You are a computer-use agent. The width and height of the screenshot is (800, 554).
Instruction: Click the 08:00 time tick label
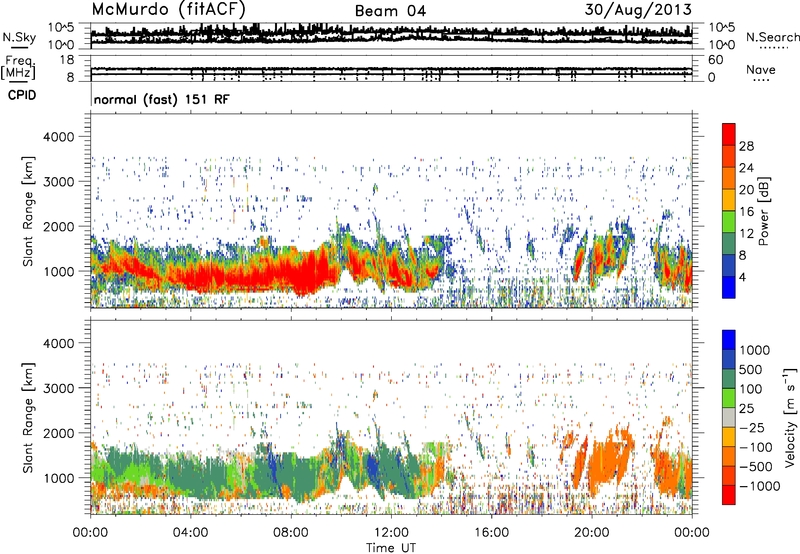coord(291,533)
